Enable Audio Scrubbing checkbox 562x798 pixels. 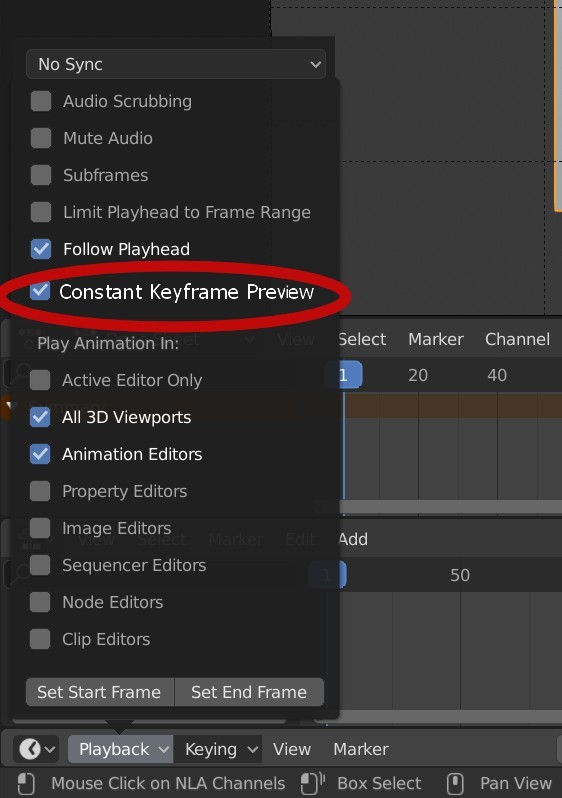pyautogui.click(x=41, y=101)
